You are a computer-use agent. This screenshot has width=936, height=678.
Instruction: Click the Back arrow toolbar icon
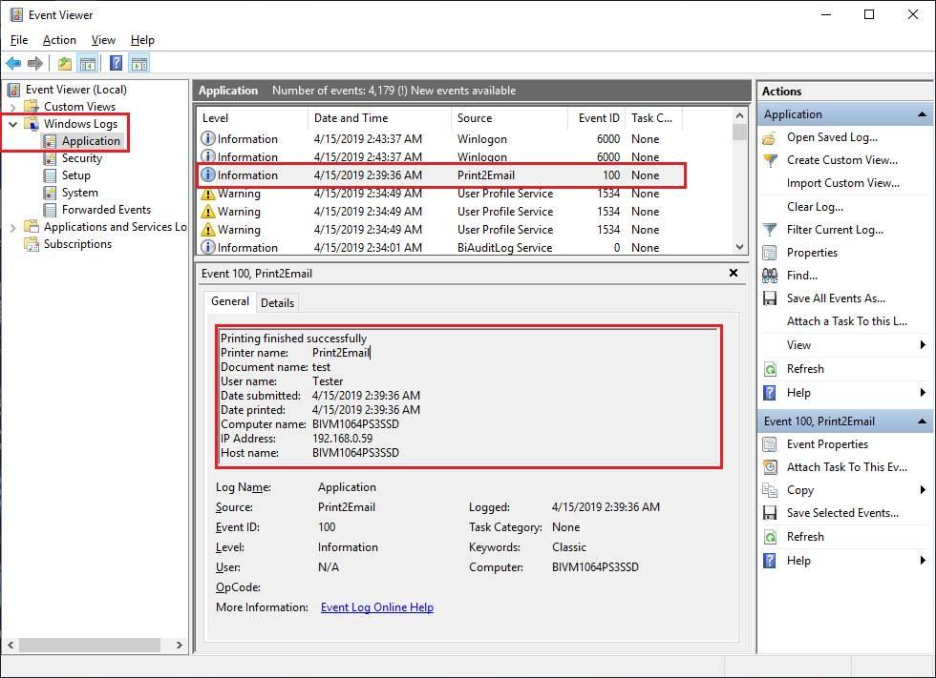(13, 63)
